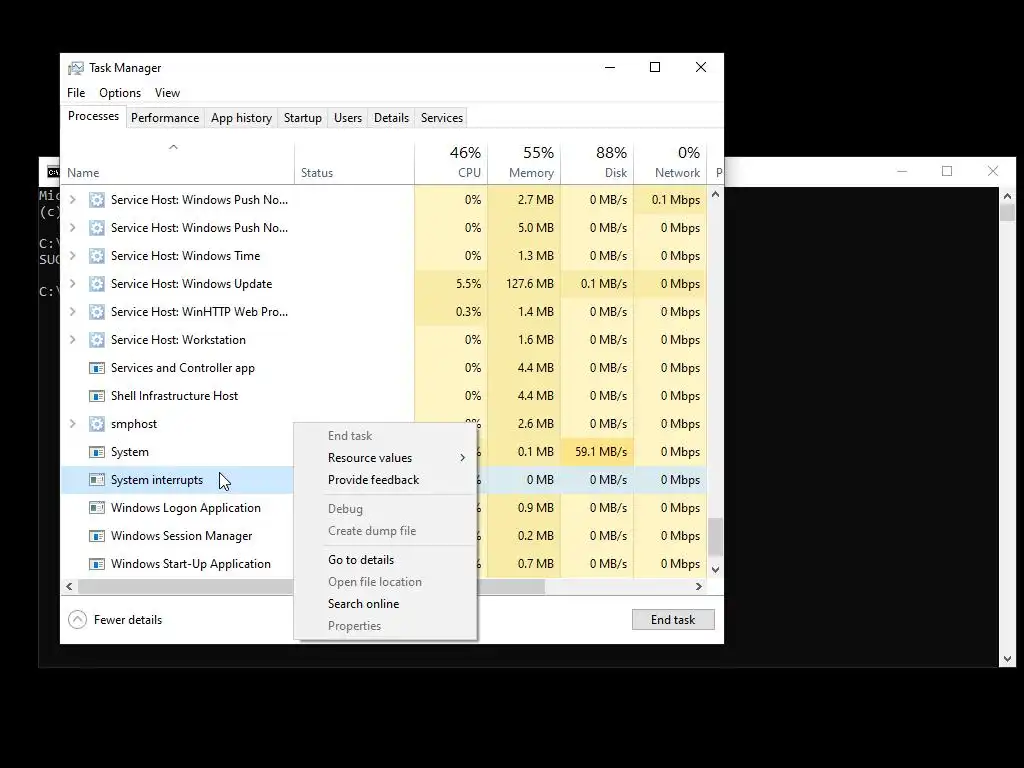Sort by Status column header
Image resolution: width=1024 pixels, height=768 pixels.
[x=354, y=163]
